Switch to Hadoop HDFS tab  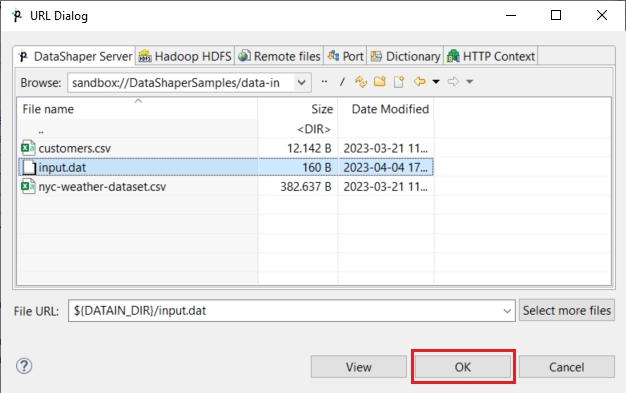(x=185, y=56)
